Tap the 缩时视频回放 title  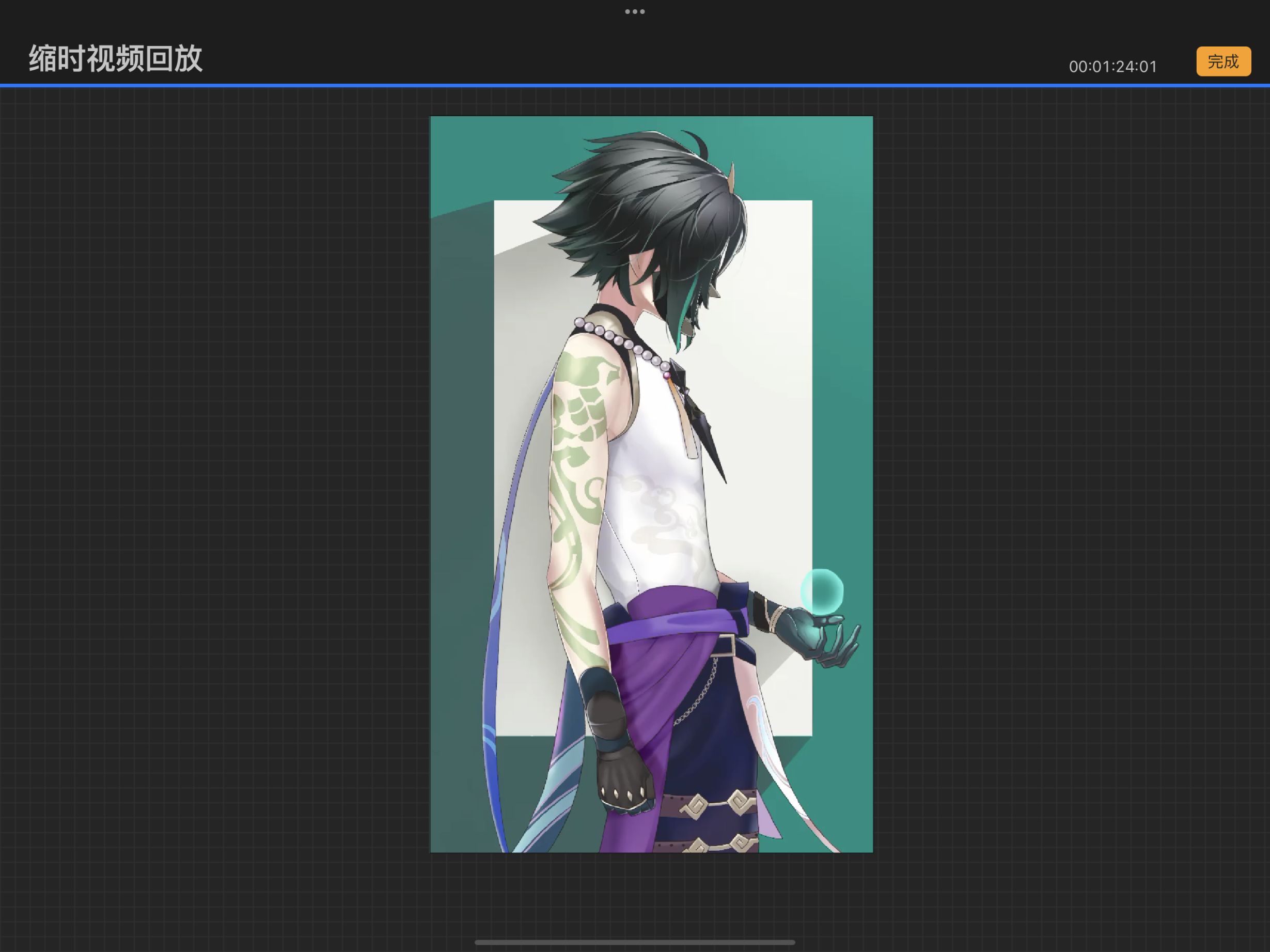(x=116, y=58)
